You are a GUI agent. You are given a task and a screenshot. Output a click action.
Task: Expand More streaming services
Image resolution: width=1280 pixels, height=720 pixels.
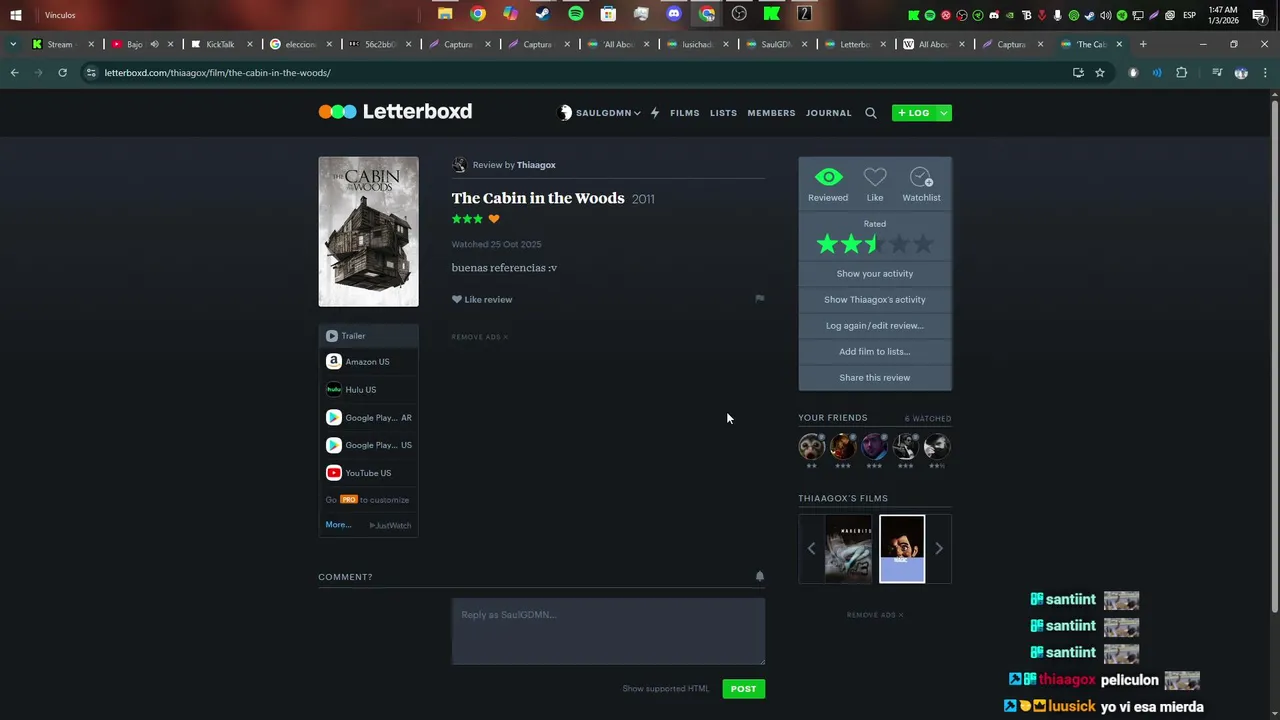[338, 525]
